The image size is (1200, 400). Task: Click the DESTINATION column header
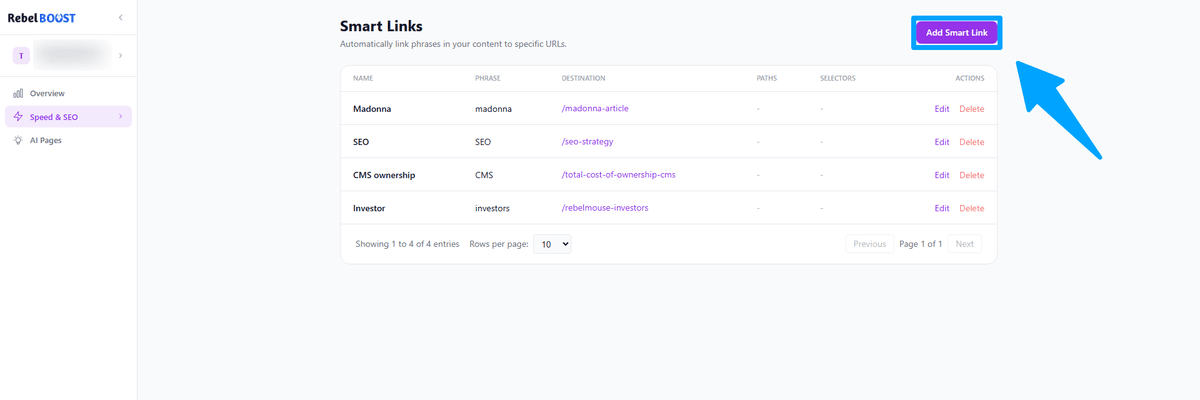[x=583, y=78]
